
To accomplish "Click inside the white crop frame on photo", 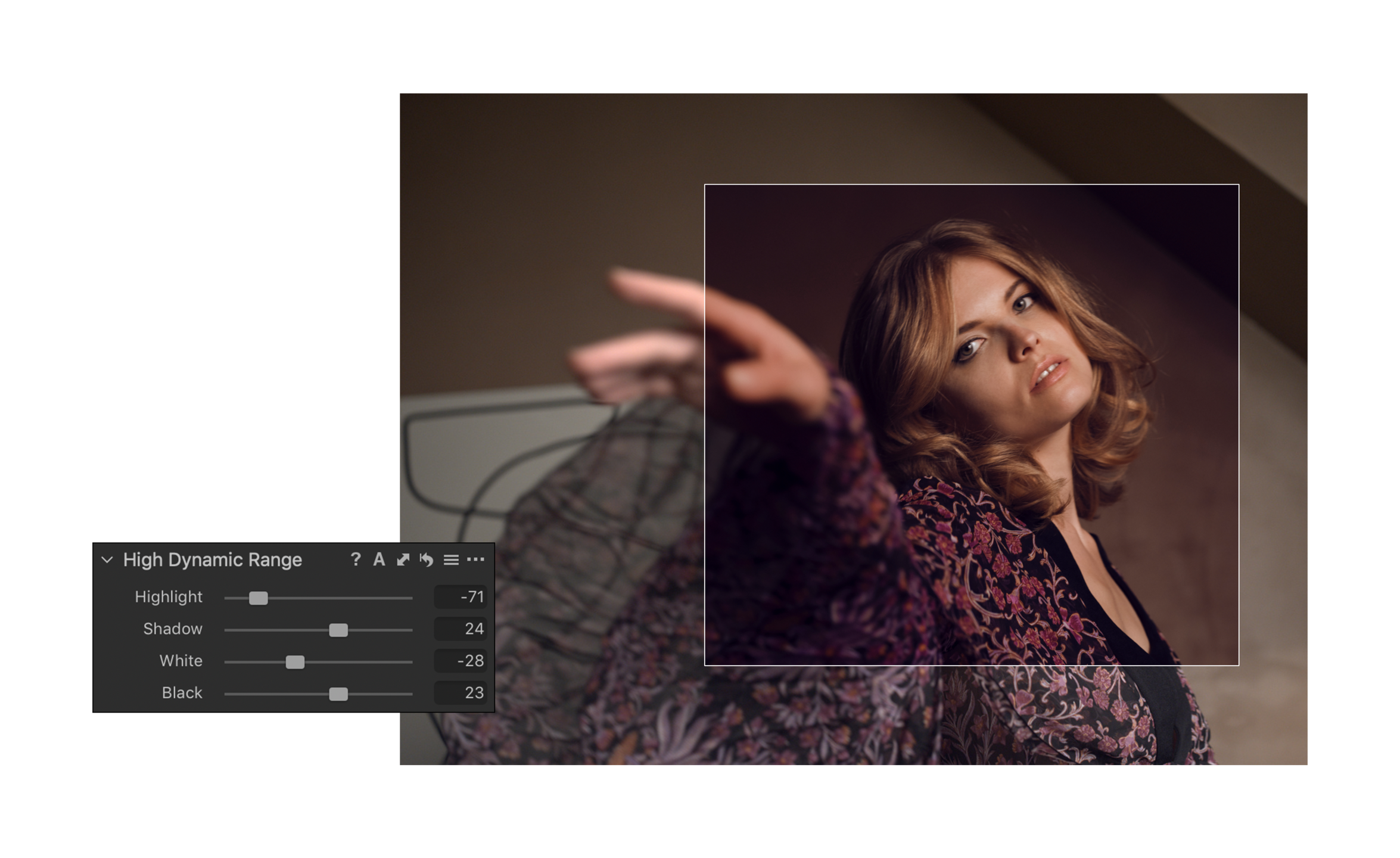I will (971, 424).
